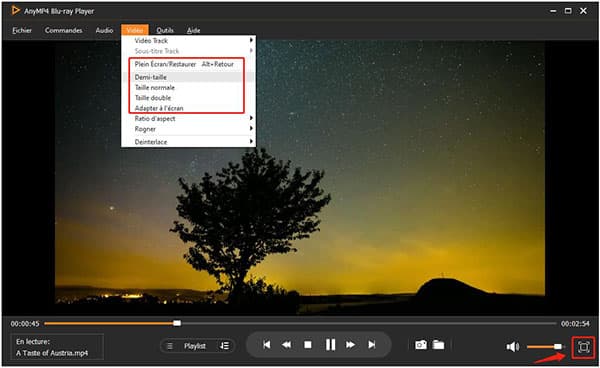Maximize the player window
The height and width of the screenshot is (368, 600).
click(568, 11)
